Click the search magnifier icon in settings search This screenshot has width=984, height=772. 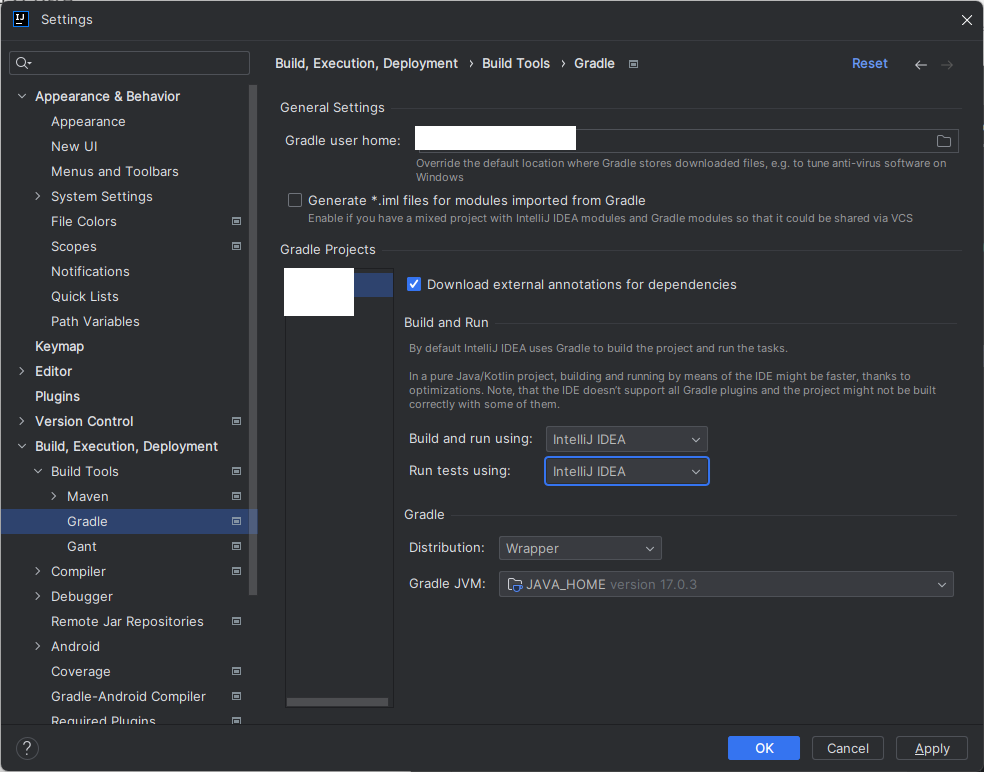pyautogui.click(x=23, y=63)
